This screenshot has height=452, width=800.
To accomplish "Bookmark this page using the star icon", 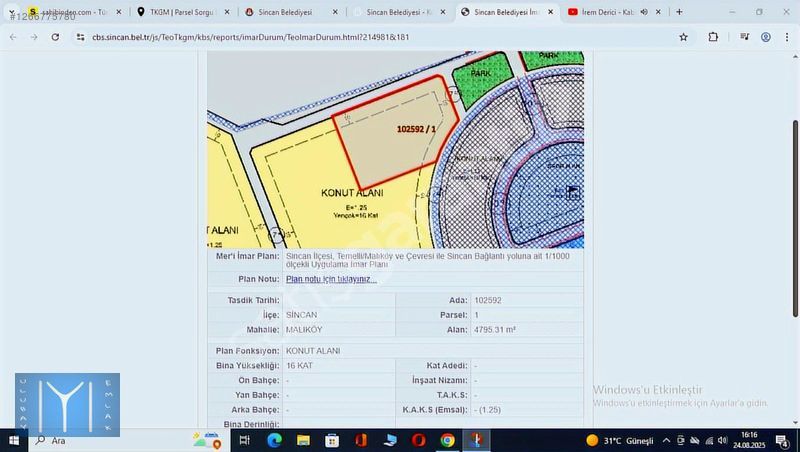I will (x=683, y=37).
